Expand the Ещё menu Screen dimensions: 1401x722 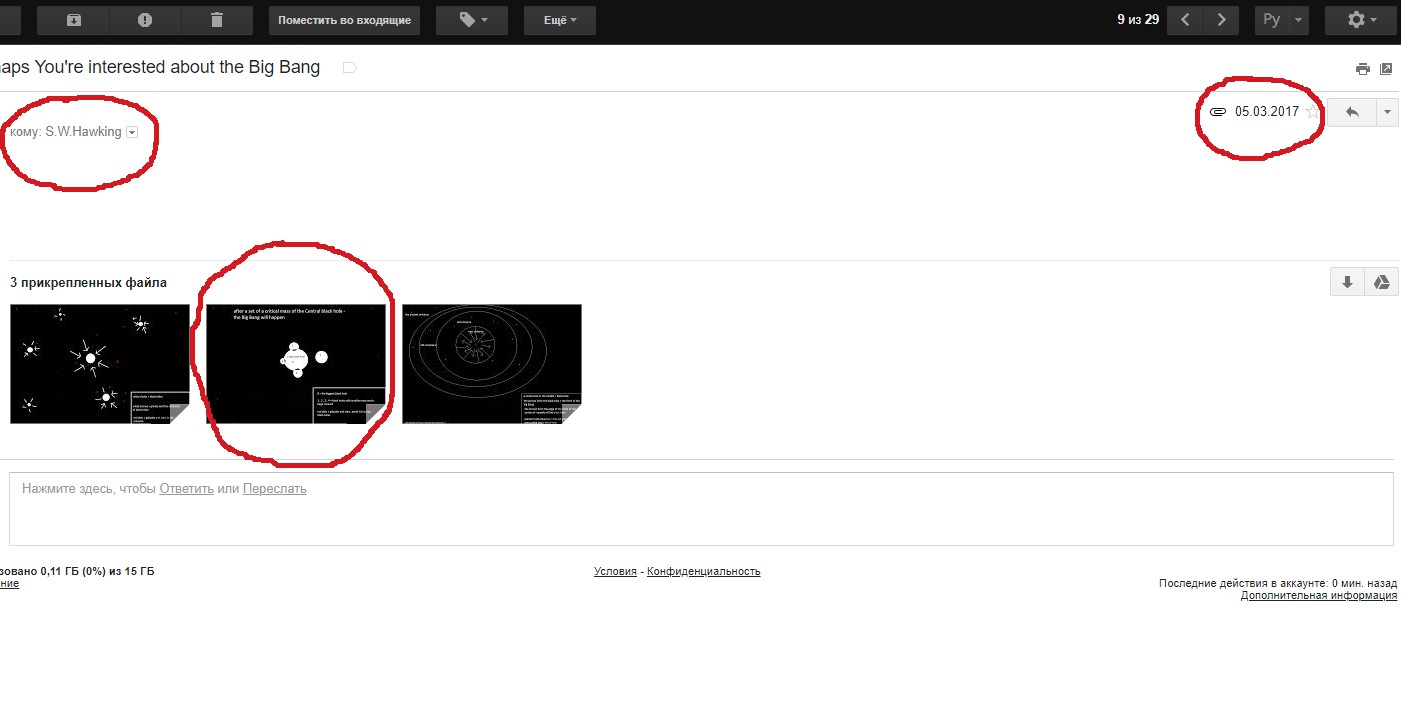(x=560, y=20)
